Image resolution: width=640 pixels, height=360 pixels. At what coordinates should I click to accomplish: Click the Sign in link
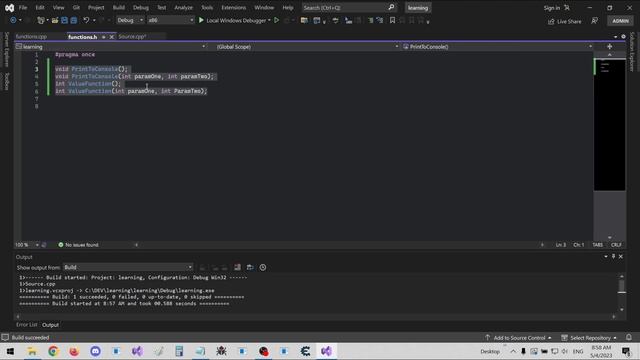pyautogui.click(x=551, y=8)
